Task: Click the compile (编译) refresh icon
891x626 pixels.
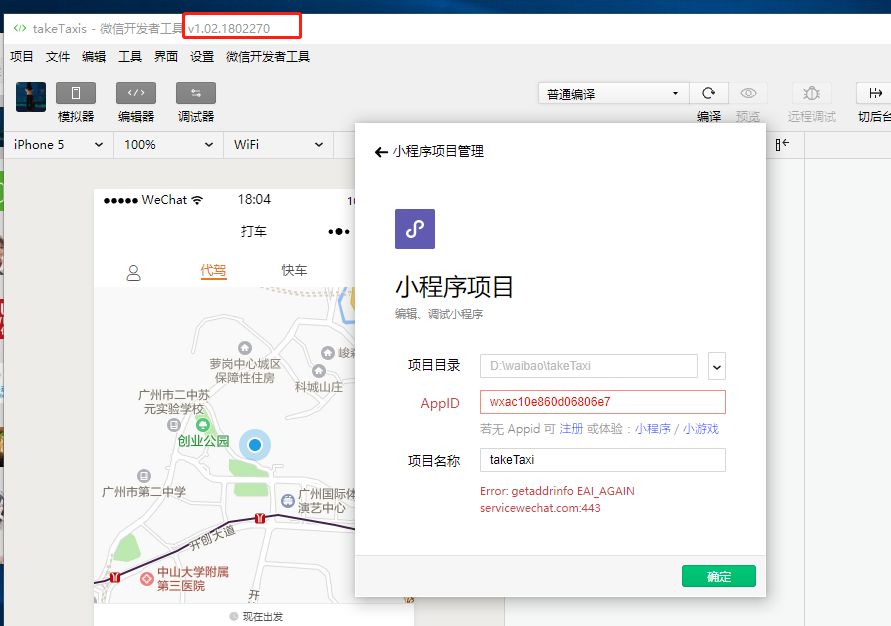Action: 709,93
